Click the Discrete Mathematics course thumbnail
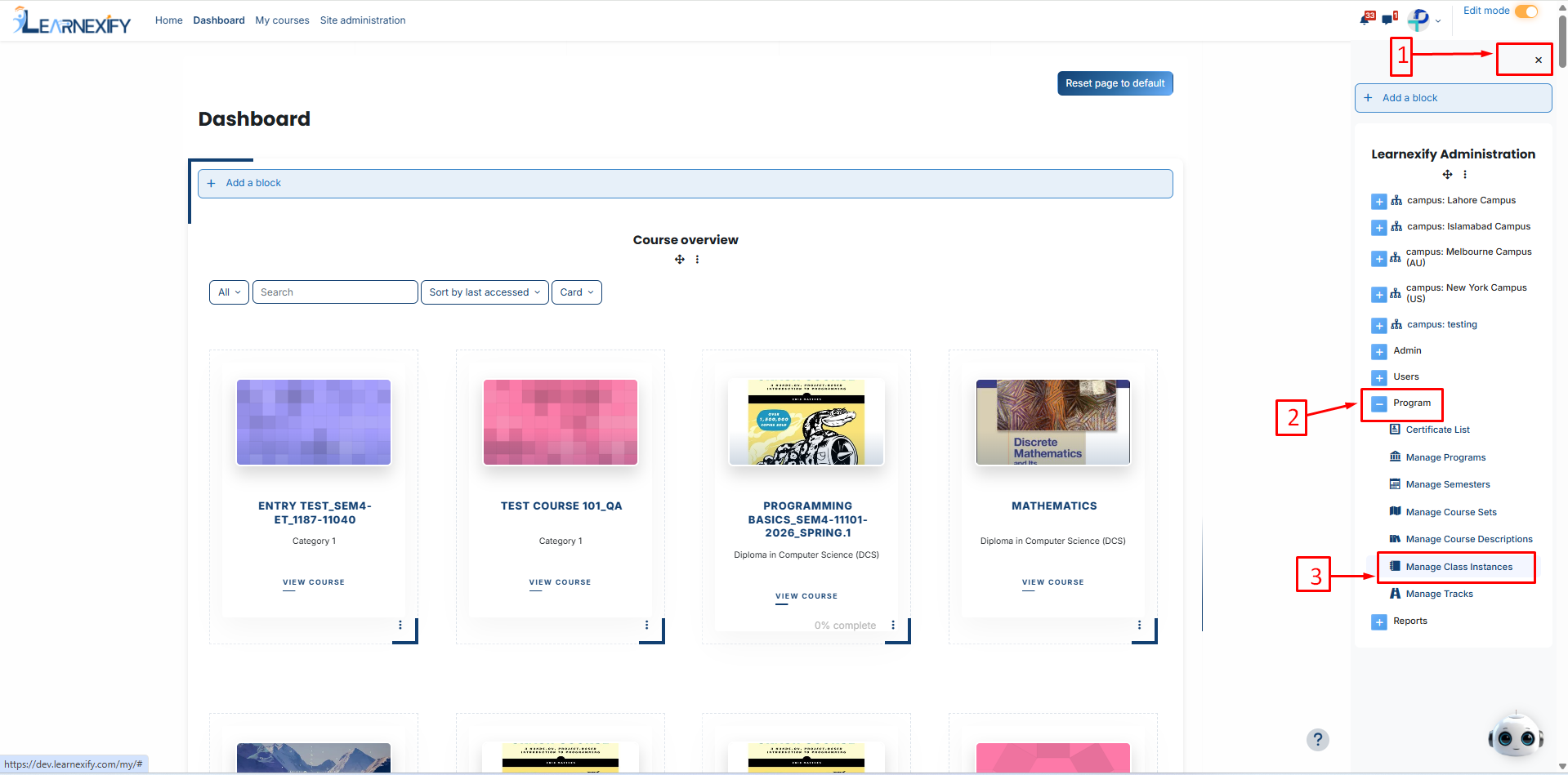Screen dimensions: 1568x775 point(1052,422)
